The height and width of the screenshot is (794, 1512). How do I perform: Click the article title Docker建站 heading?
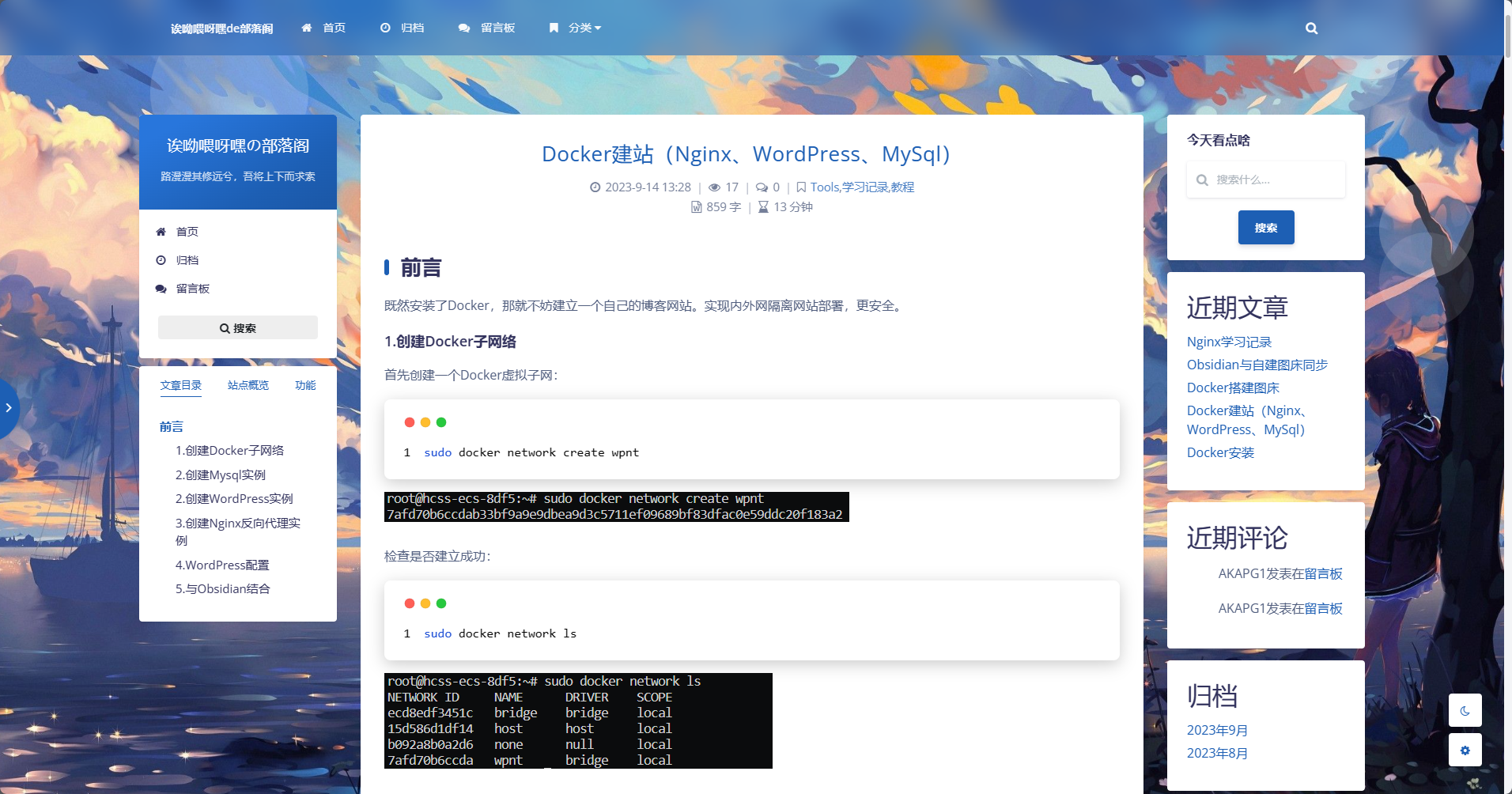coord(746,154)
